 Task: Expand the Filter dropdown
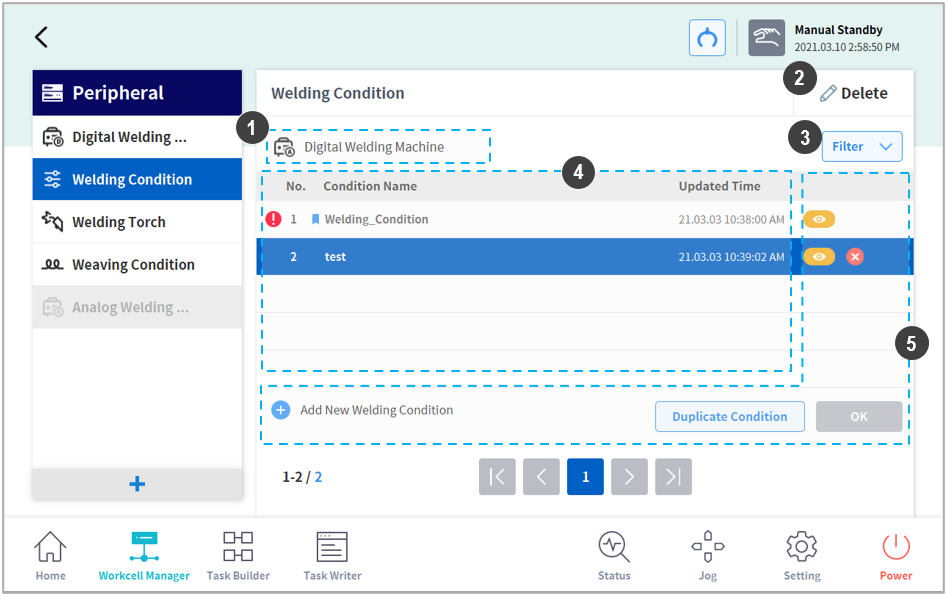click(861, 147)
